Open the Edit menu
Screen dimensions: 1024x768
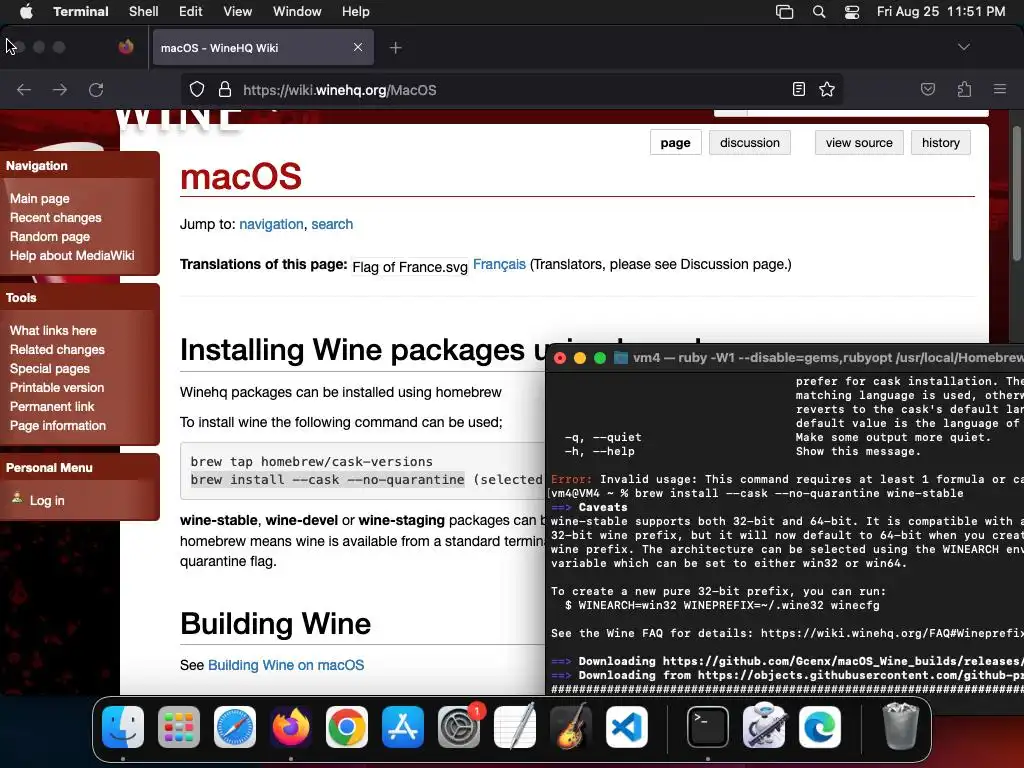(x=191, y=12)
